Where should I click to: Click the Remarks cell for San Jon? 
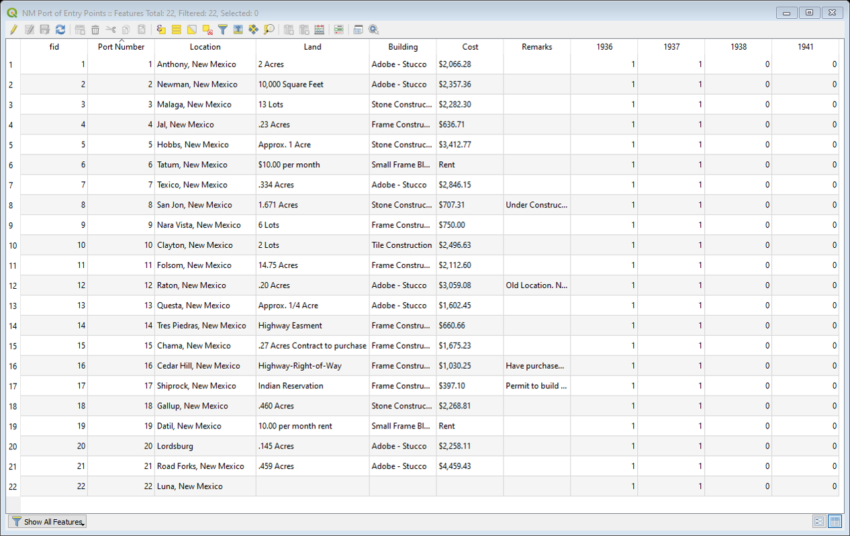(x=536, y=205)
